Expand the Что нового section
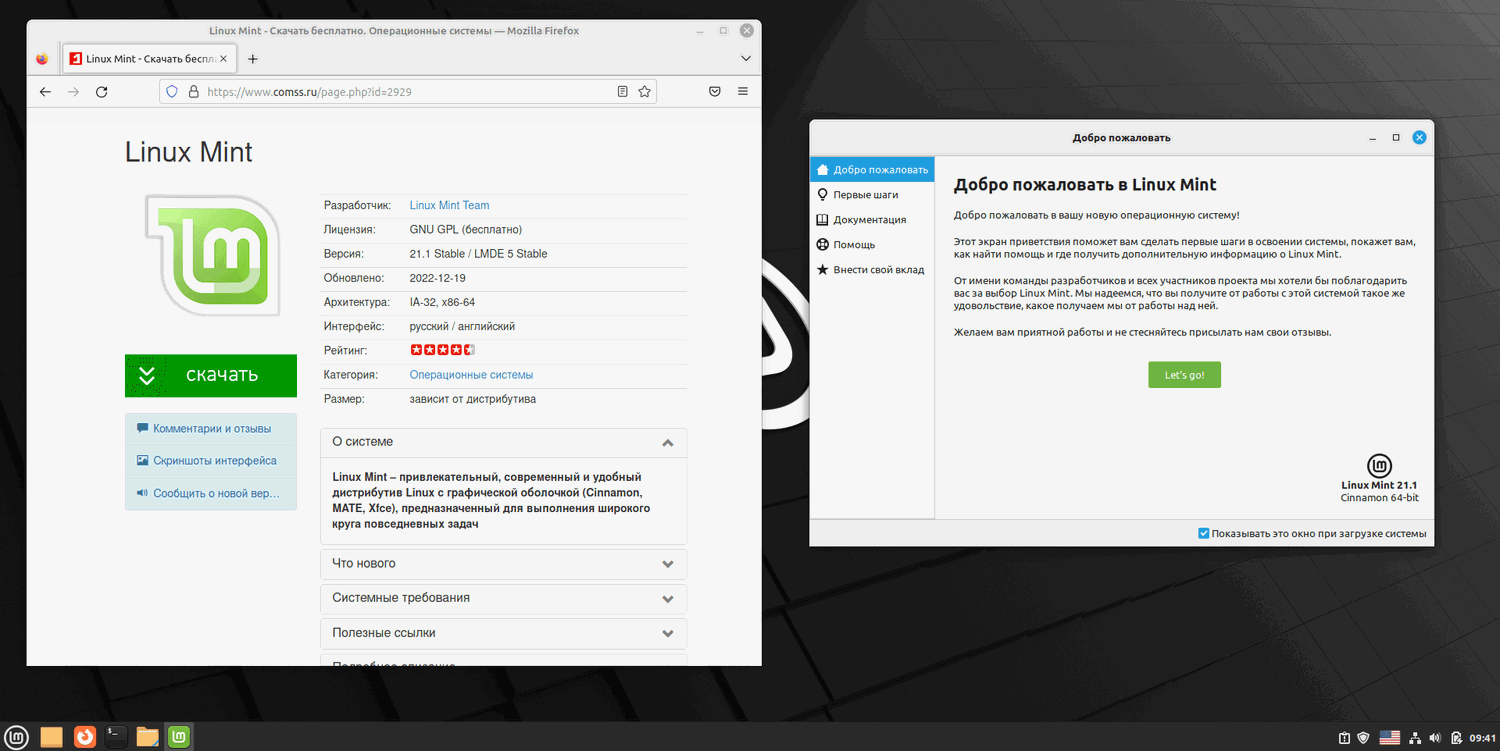Image resolution: width=1500 pixels, height=751 pixels. [504, 564]
